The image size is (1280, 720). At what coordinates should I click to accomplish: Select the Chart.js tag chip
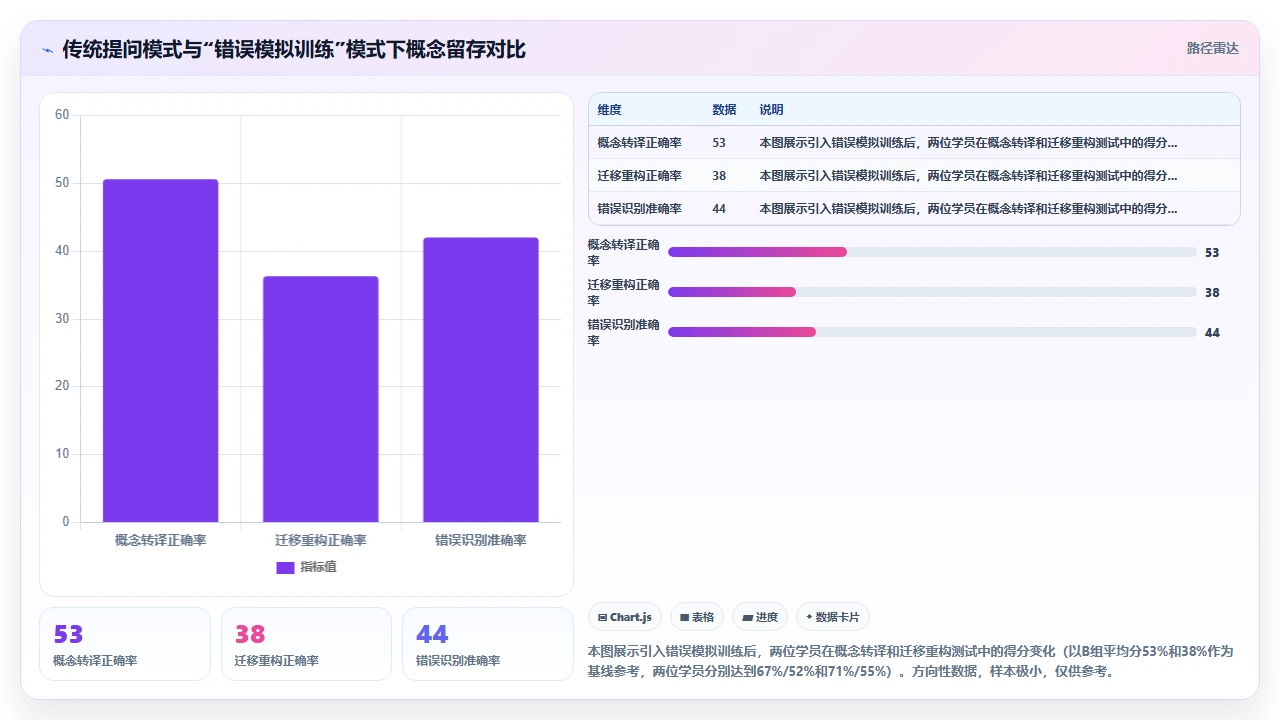tap(625, 617)
